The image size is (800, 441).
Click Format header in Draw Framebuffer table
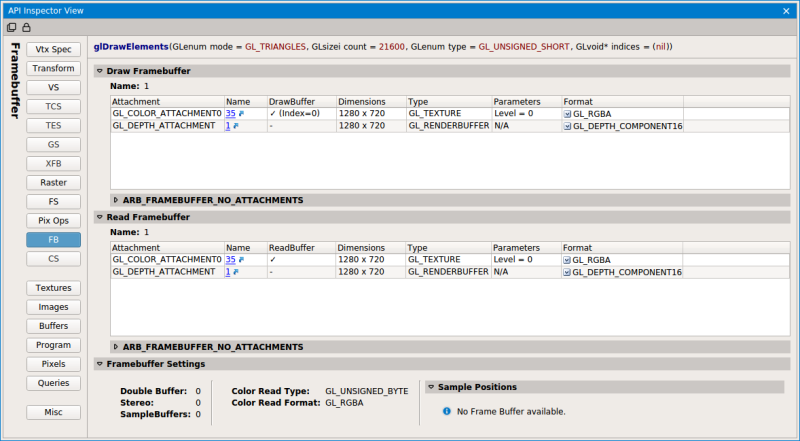tap(622, 102)
